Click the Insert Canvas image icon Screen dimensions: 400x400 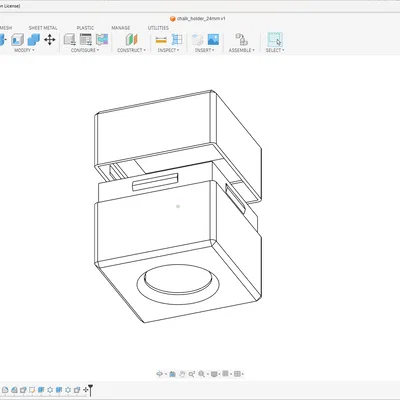point(213,40)
